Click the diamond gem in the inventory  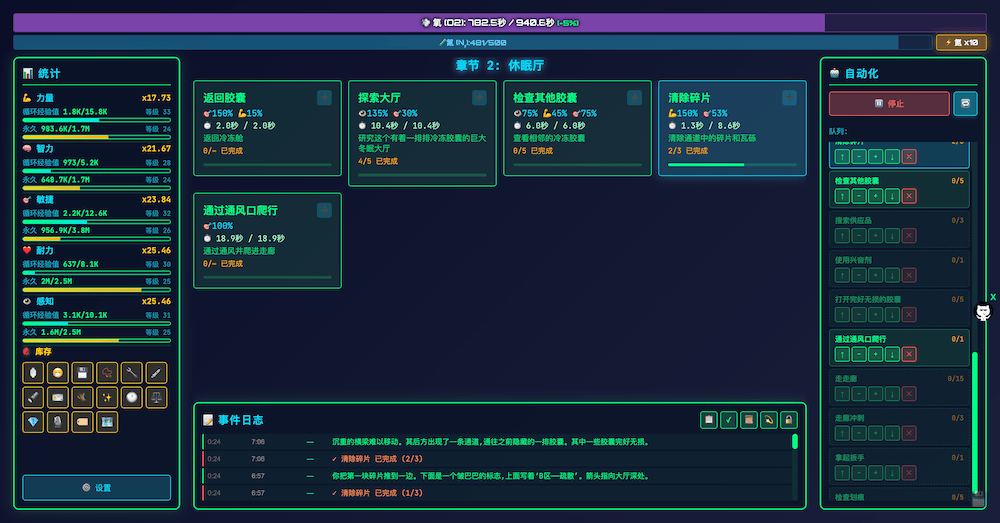pos(33,422)
